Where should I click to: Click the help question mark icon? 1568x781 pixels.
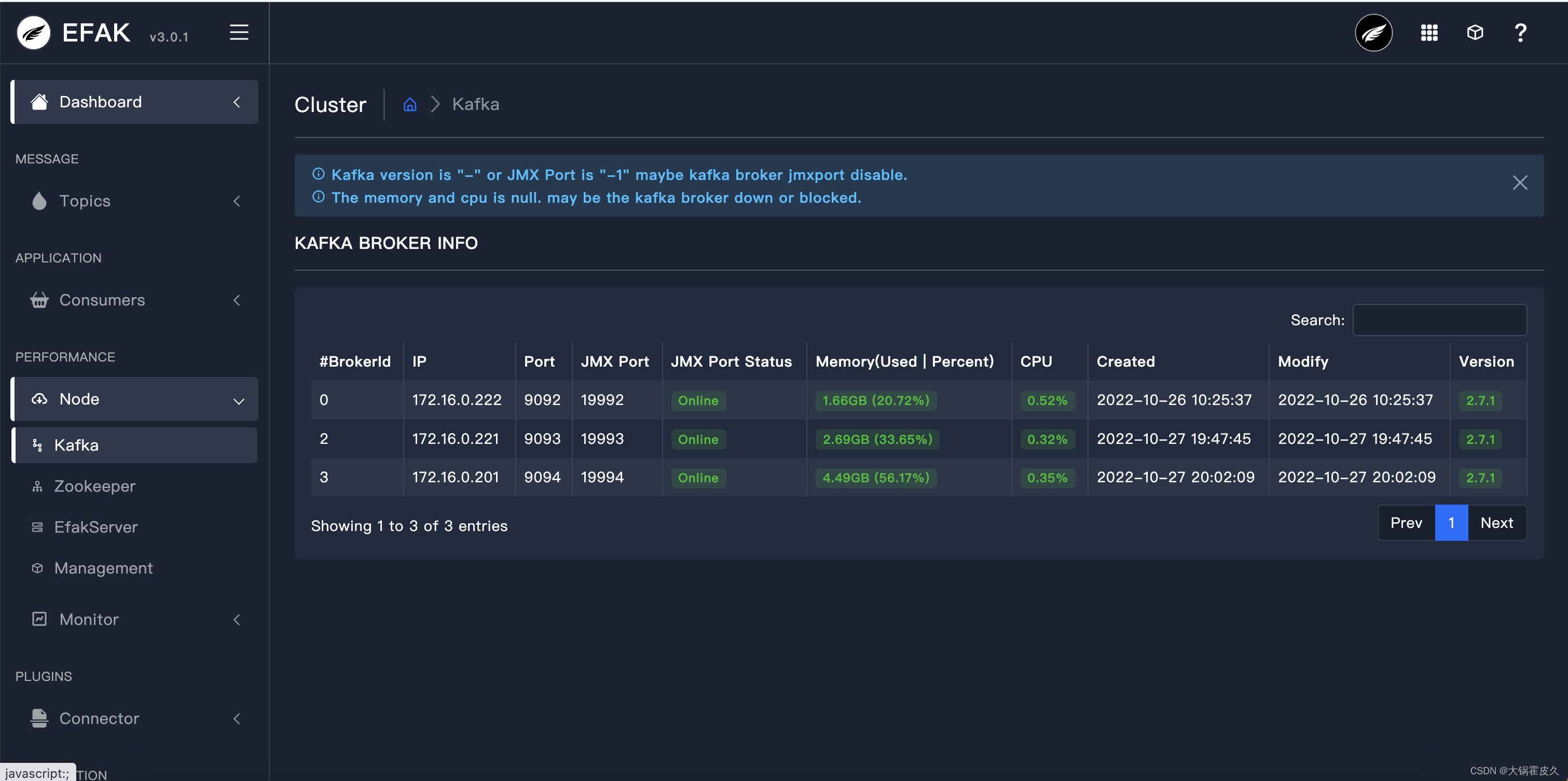click(1520, 32)
